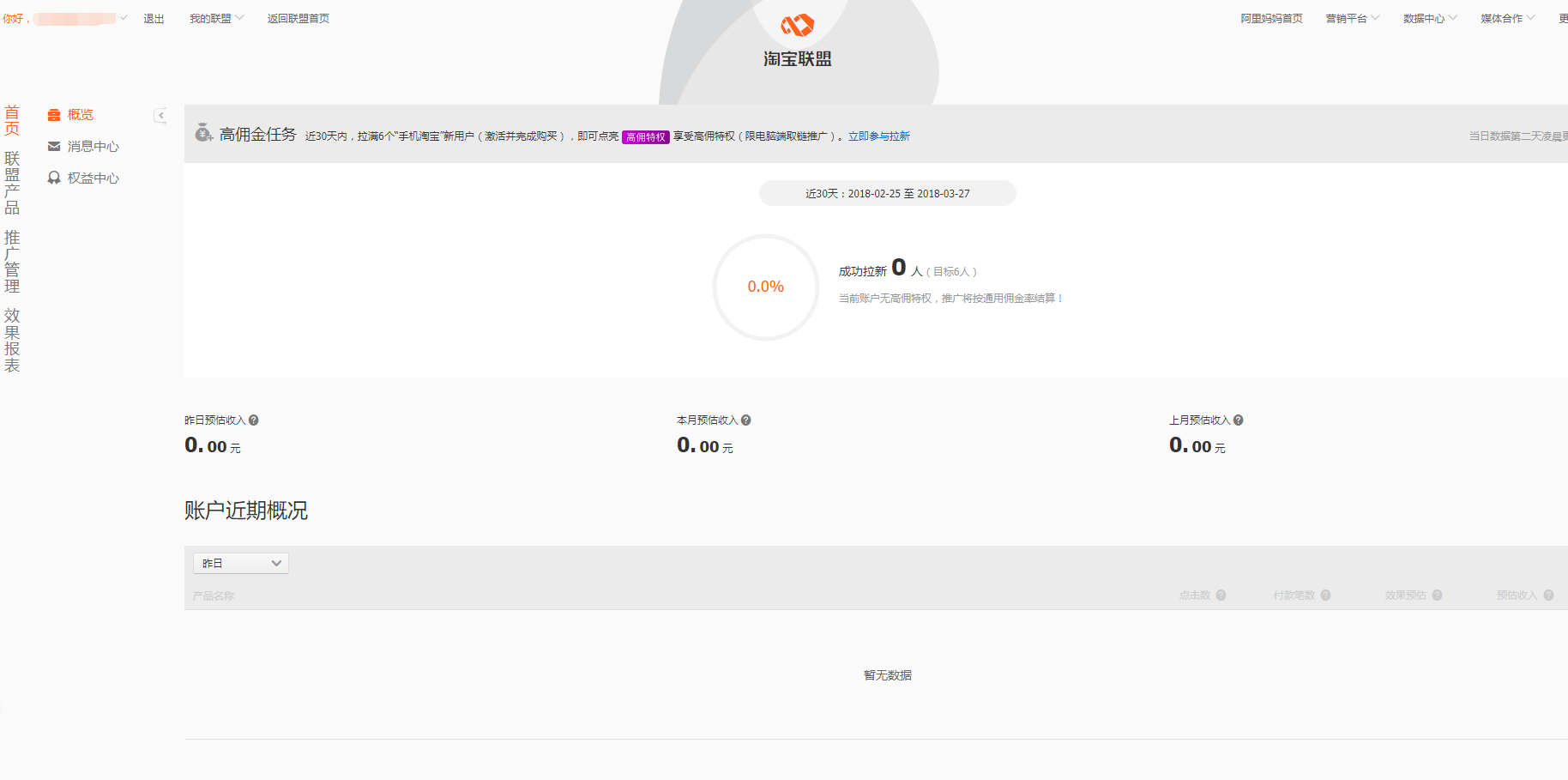1568x780 pixels.
Task: Click the 当前账户无高佣特权 notice text
Action: (x=951, y=299)
